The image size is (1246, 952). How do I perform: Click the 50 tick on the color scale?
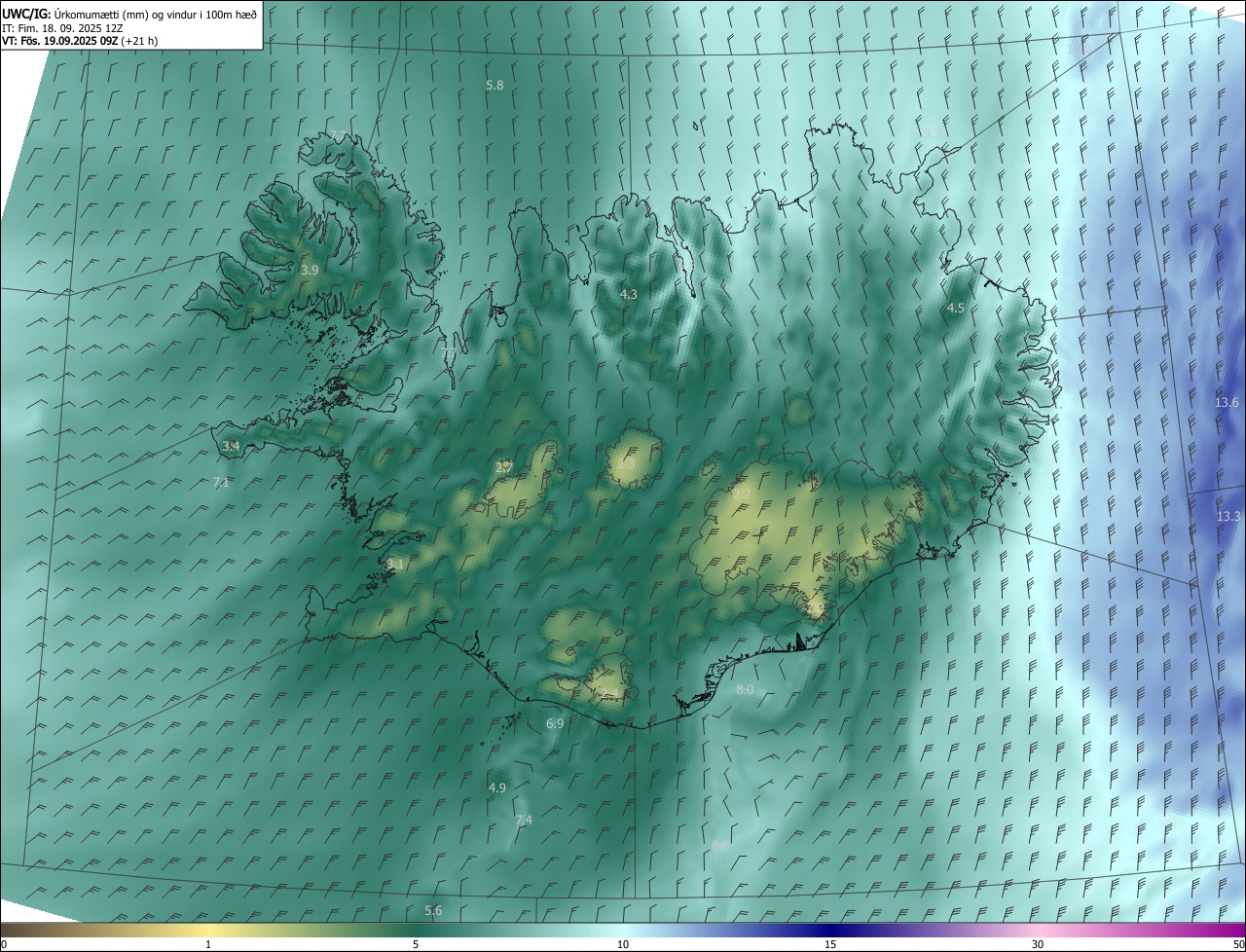(1238, 944)
